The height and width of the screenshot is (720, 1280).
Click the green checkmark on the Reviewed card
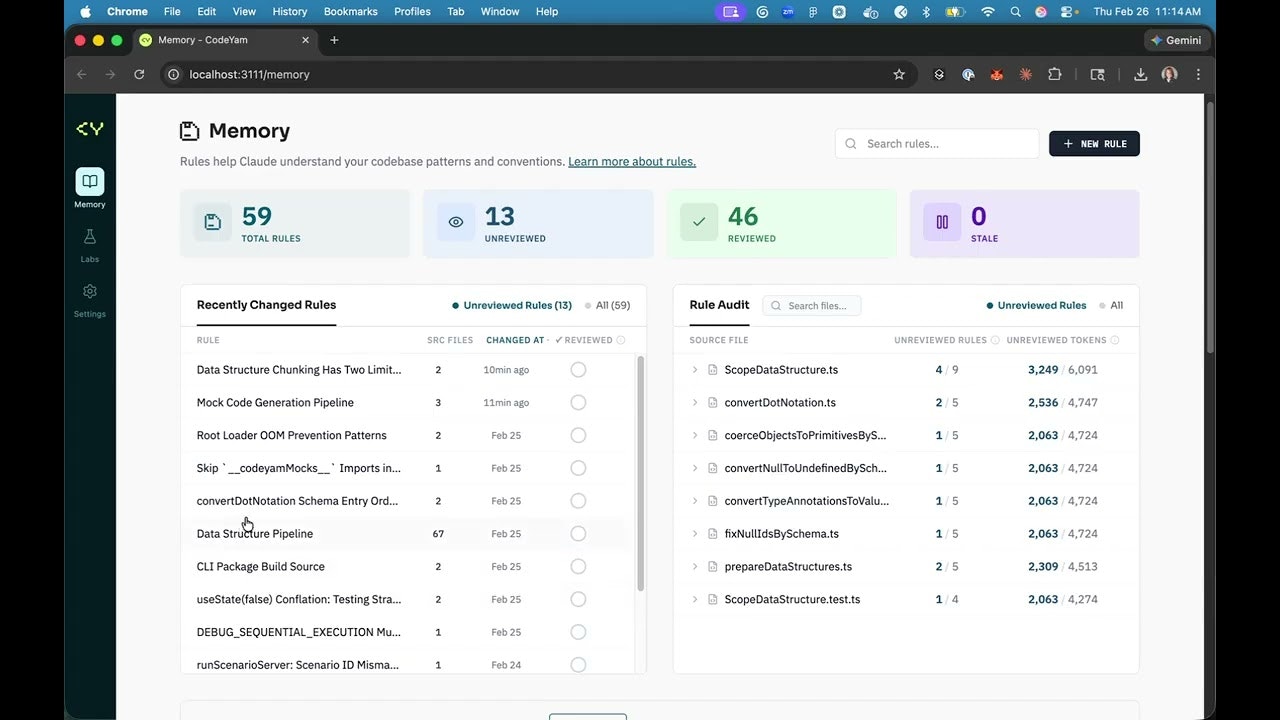(699, 222)
